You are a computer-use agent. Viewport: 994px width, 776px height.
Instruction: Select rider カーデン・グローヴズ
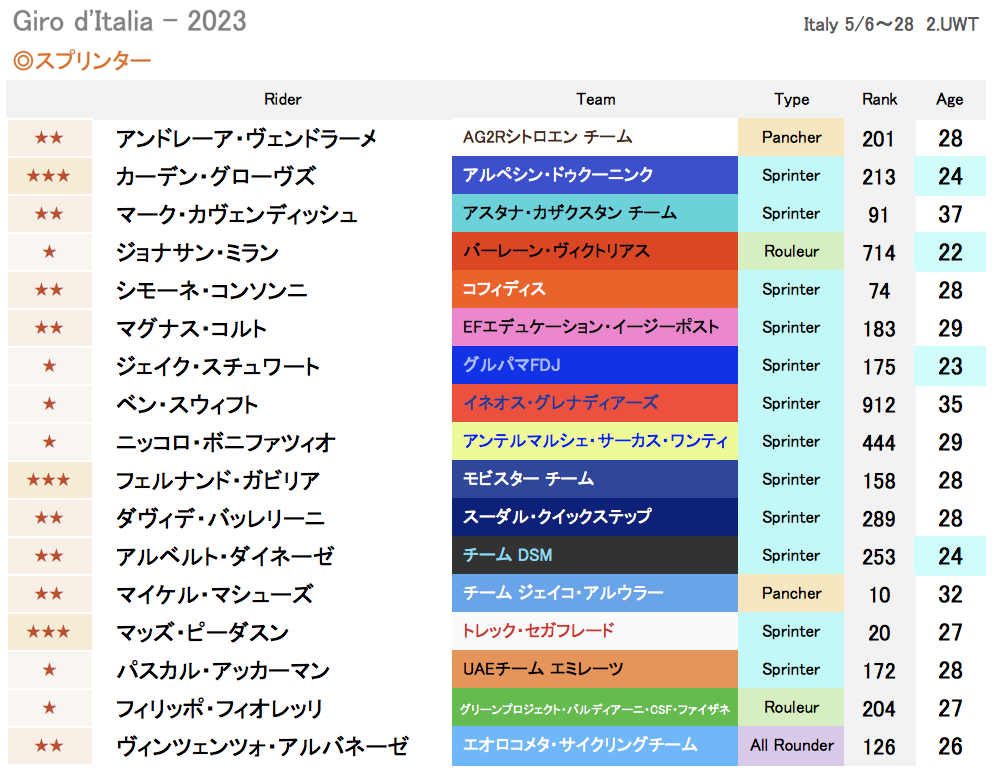216,176
